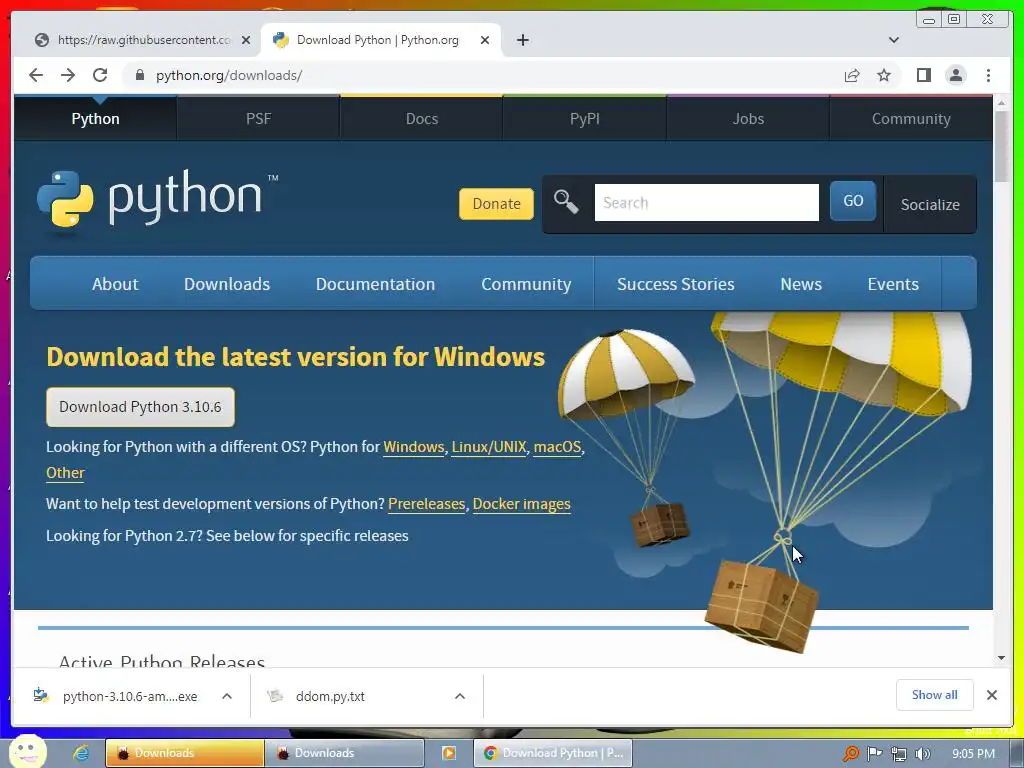This screenshot has height=768, width=1024.
Task: Click the media player taskbar icon
Action: pos(449,753)
